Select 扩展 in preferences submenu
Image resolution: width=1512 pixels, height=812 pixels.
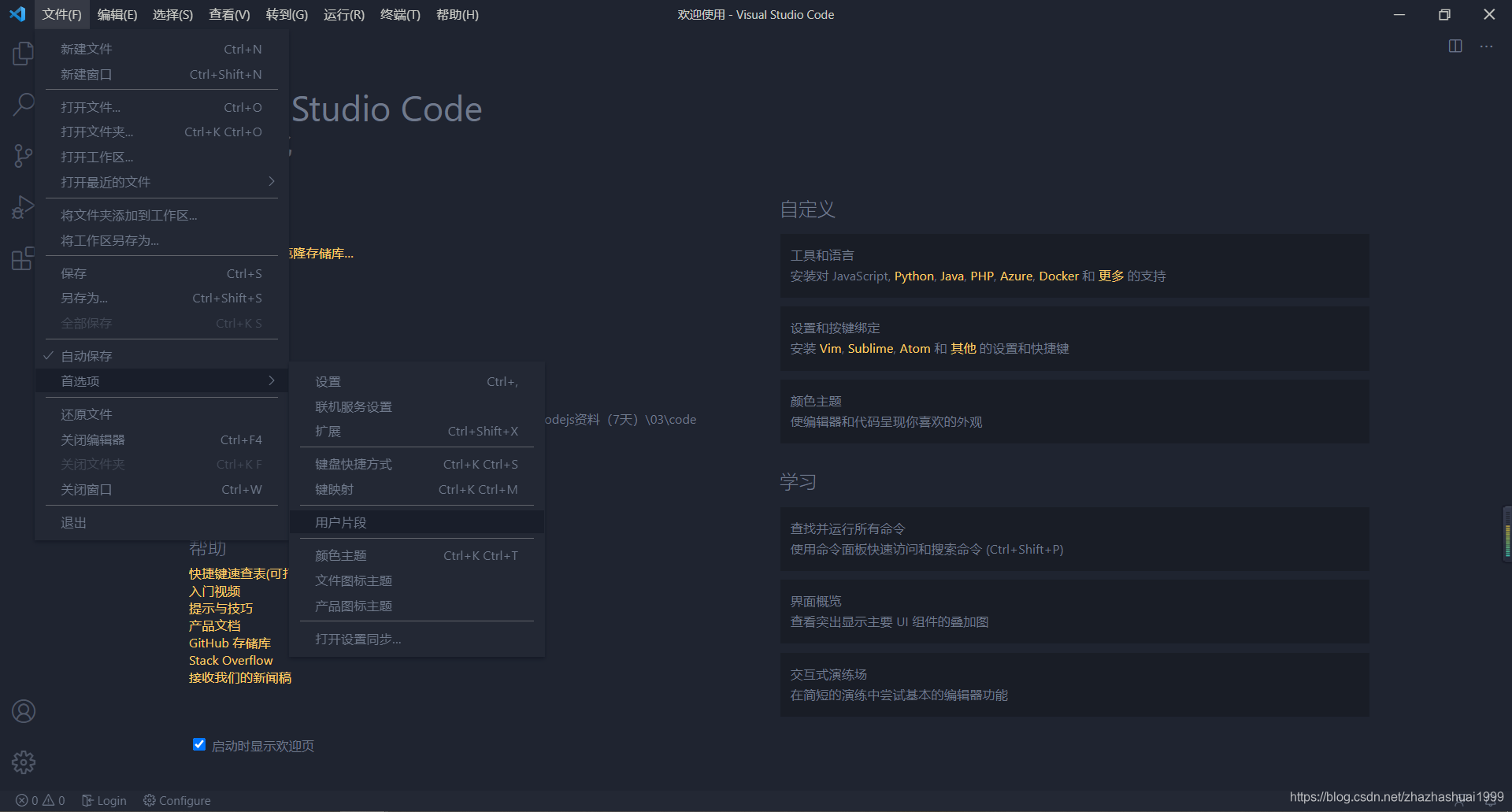417,431
